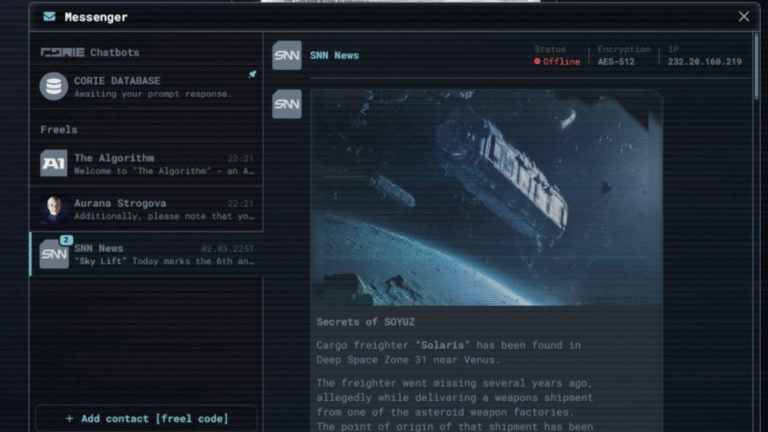Click the SNN logo in the chat header
The height and width of the screenshot is (432, 768).
[287, 55]
